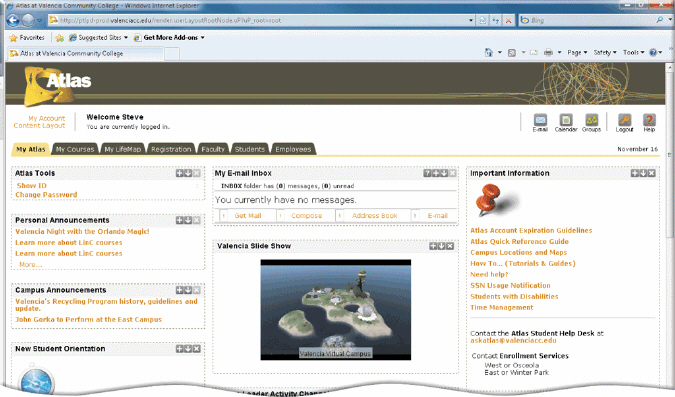Switch to the Employees tab
This screenshot has height=397, width=675.
(x=293, y=149)
